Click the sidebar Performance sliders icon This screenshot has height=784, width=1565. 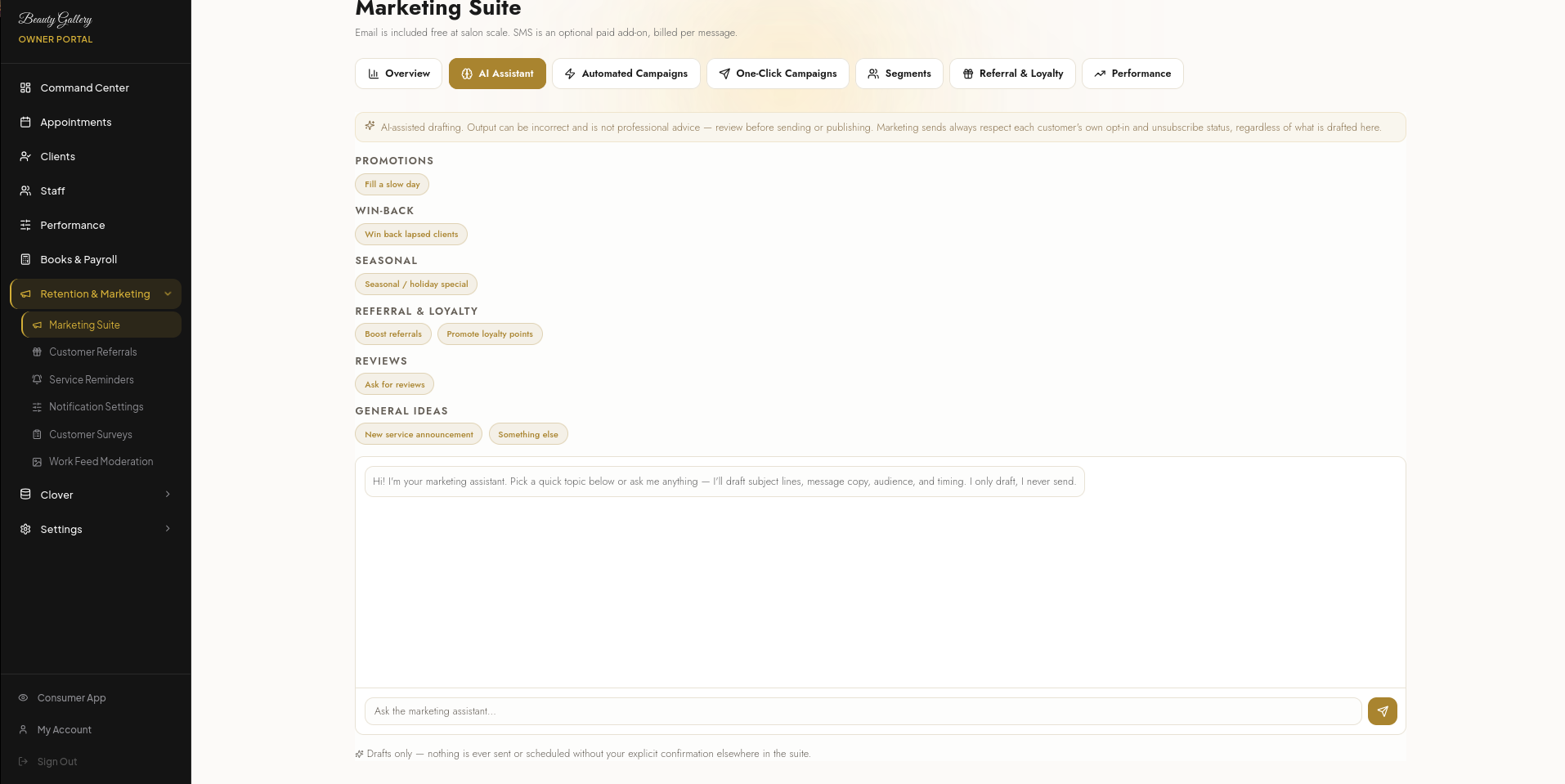point(25,225)
